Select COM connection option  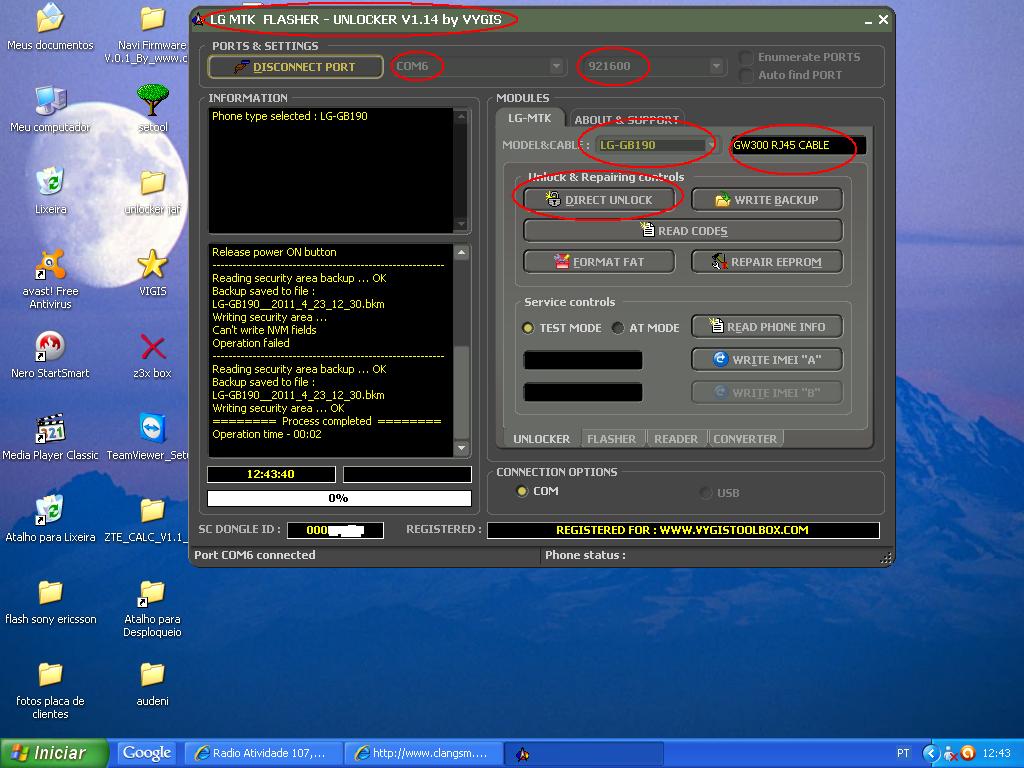click(x=521, y=491)
